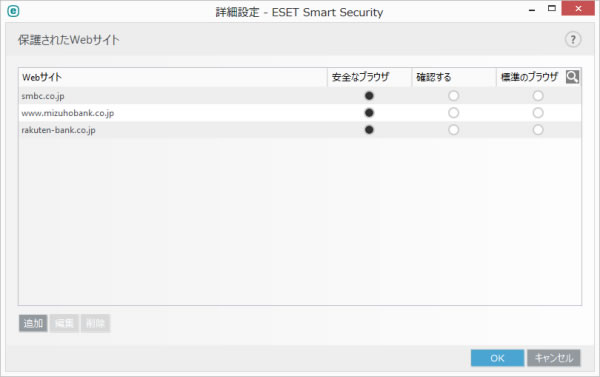Close the window with red X
This screenshot has width=600, height=377.
tap(578, 8)
